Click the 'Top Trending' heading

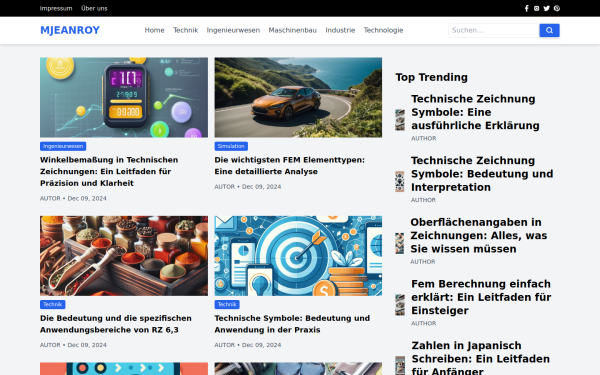click(432, 77)
